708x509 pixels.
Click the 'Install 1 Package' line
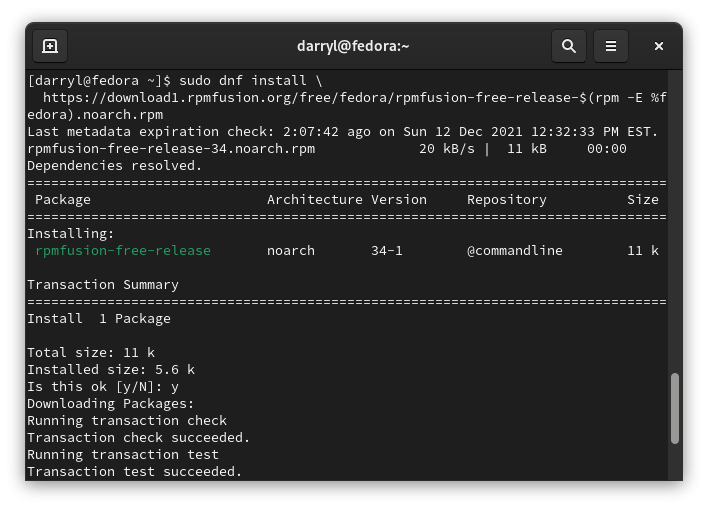[99, 319]
